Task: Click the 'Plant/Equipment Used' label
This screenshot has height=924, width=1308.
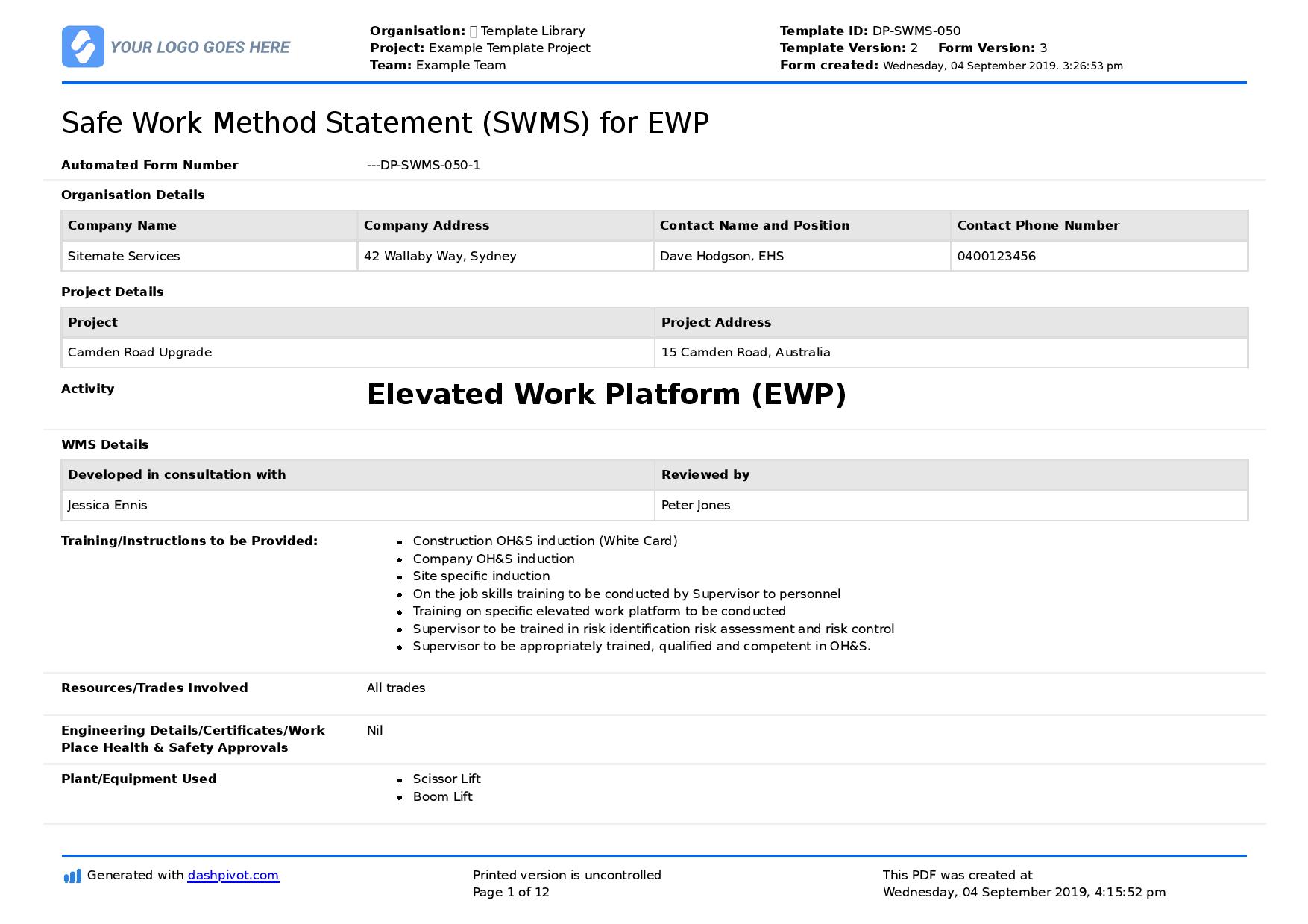Action: 139,779
